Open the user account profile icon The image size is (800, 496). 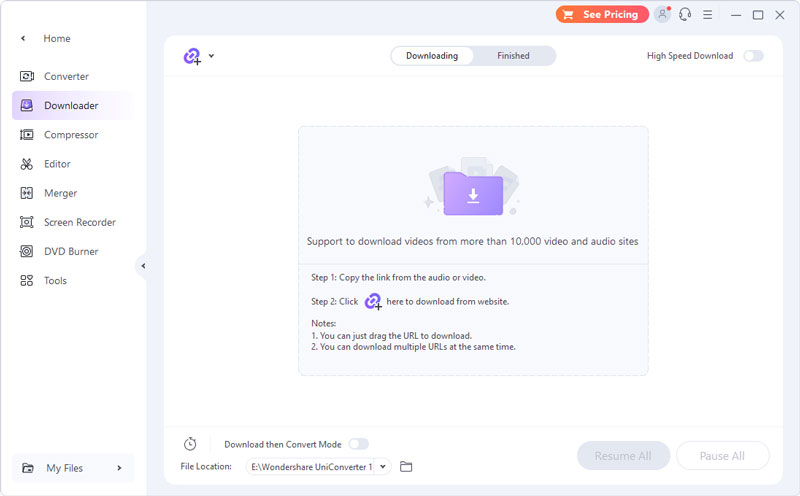click(x=662, y=15)
